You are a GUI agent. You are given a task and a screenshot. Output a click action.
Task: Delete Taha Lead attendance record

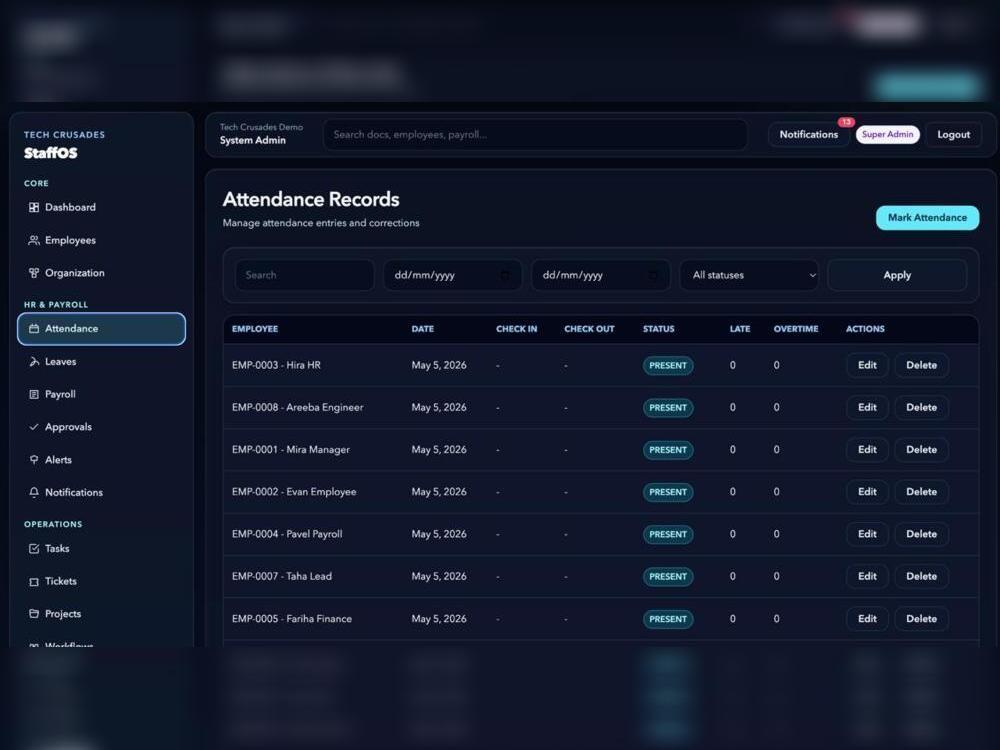click(x=922, y=577)
